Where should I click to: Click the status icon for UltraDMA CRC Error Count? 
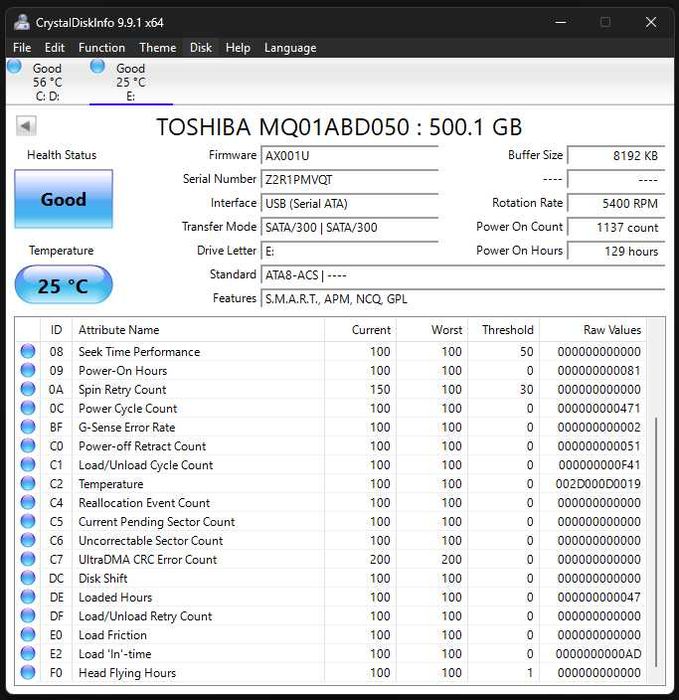pos(28,559)
